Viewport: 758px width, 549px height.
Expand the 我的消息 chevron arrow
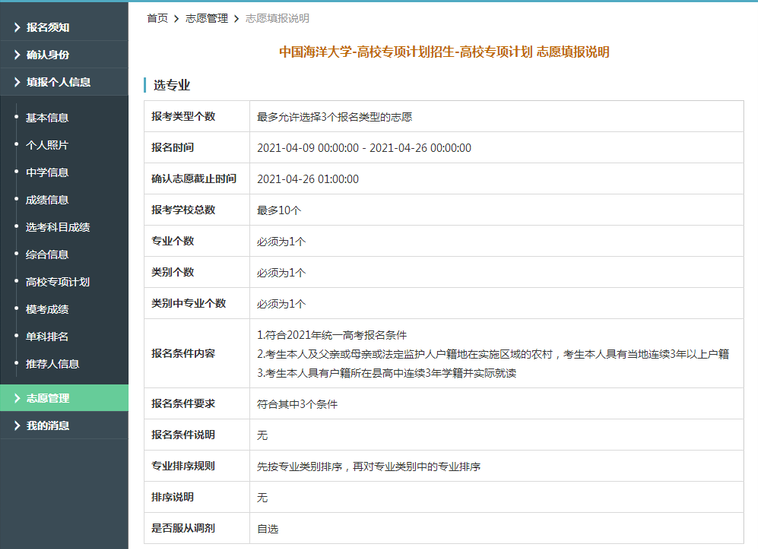click(x=17, y=426)
